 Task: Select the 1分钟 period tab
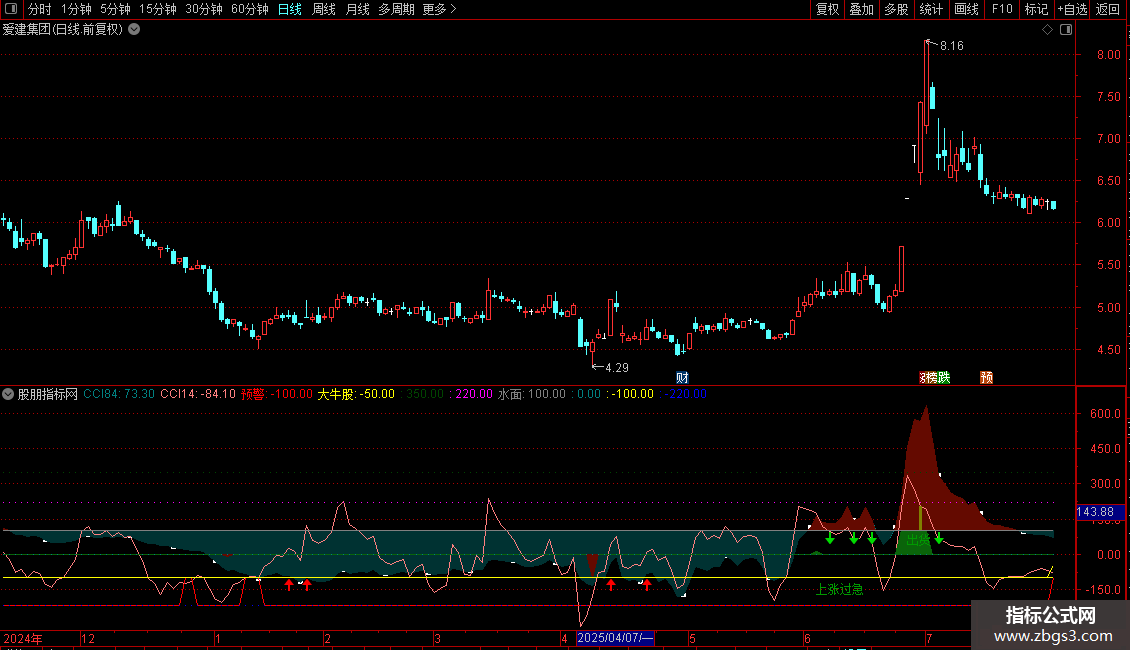76,9
